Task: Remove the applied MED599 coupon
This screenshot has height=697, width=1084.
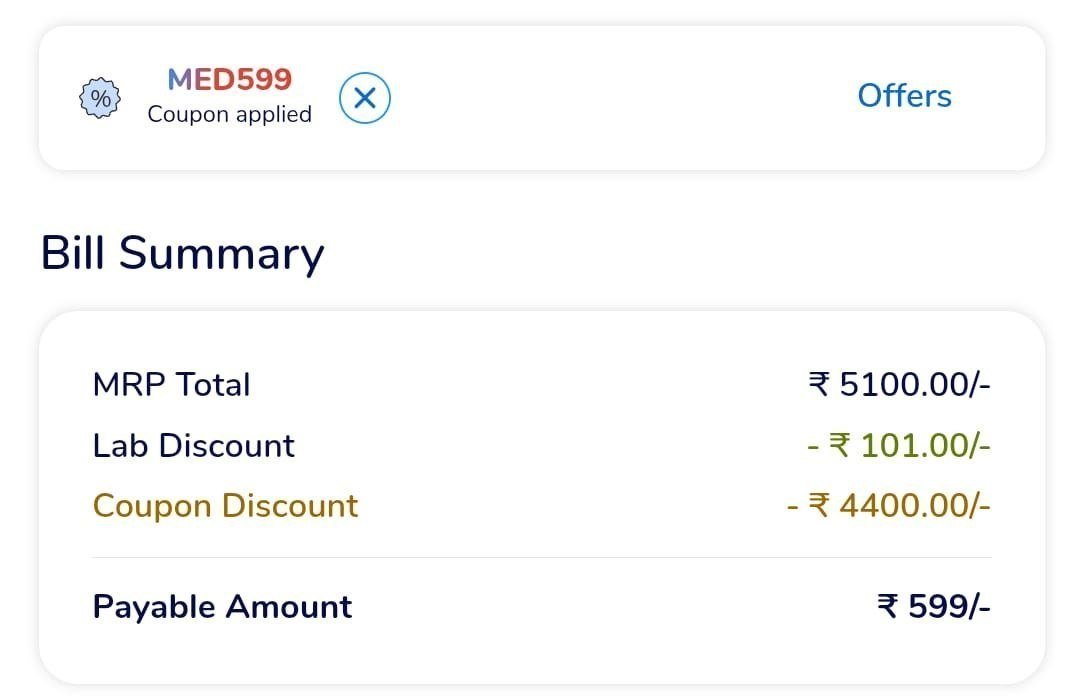Action: tap(365, 98)
